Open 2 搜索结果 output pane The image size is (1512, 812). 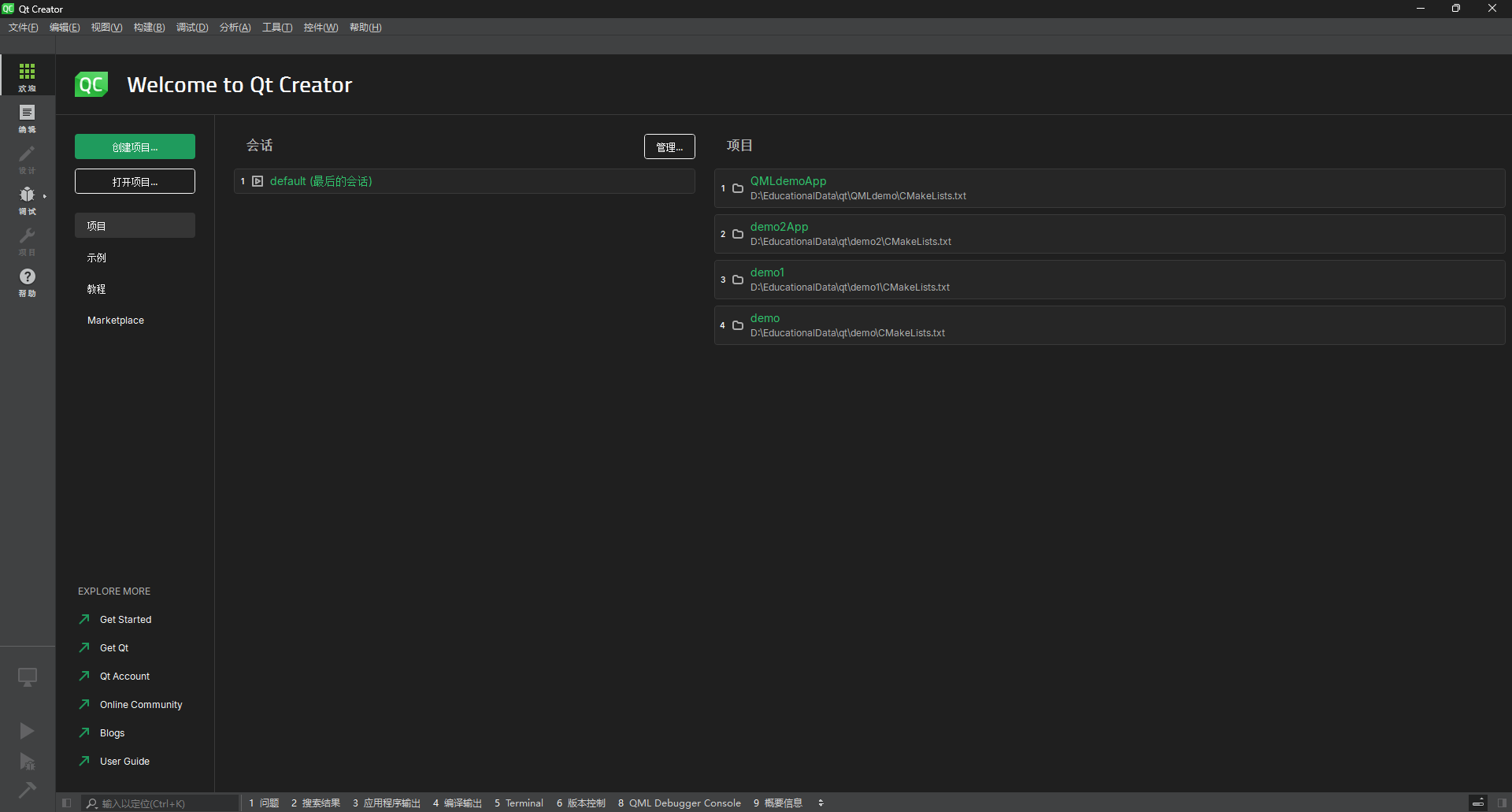(316, 803)
